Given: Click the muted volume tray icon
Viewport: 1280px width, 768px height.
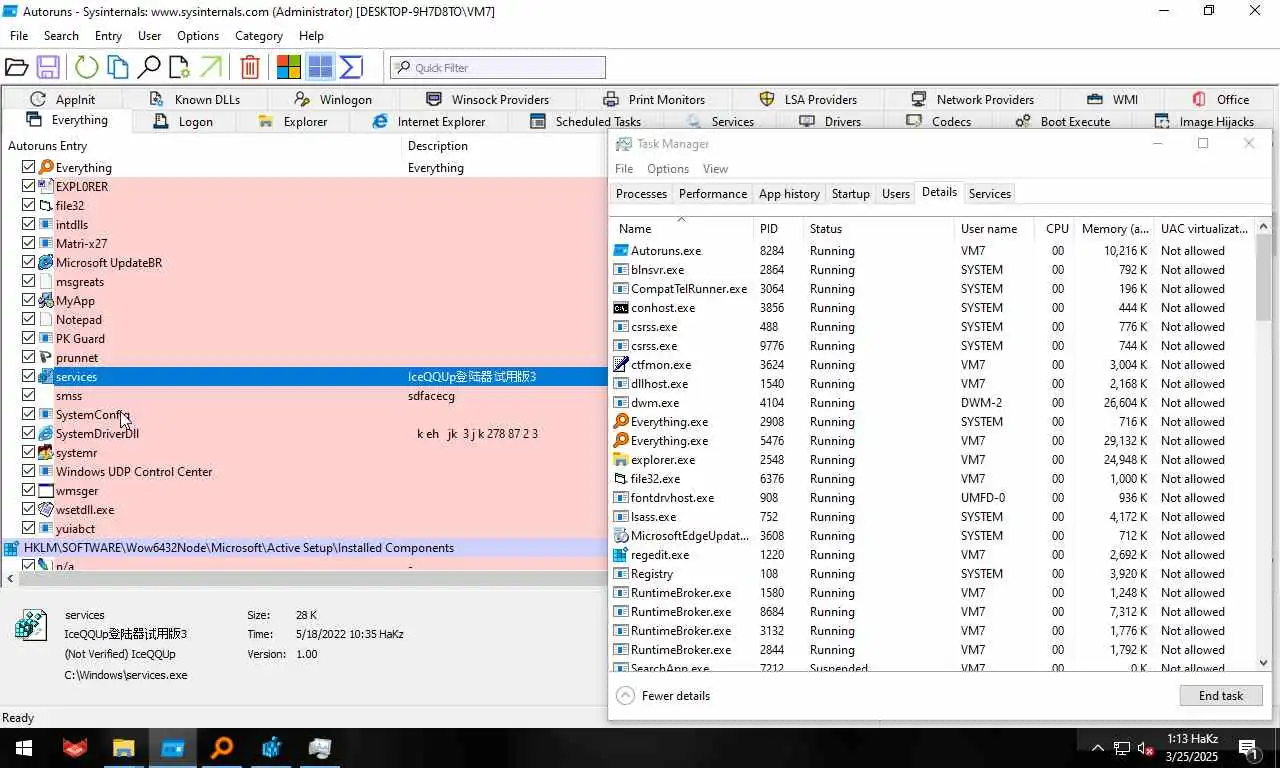Looking at the screenshot, I should (x=1145, y=748).
